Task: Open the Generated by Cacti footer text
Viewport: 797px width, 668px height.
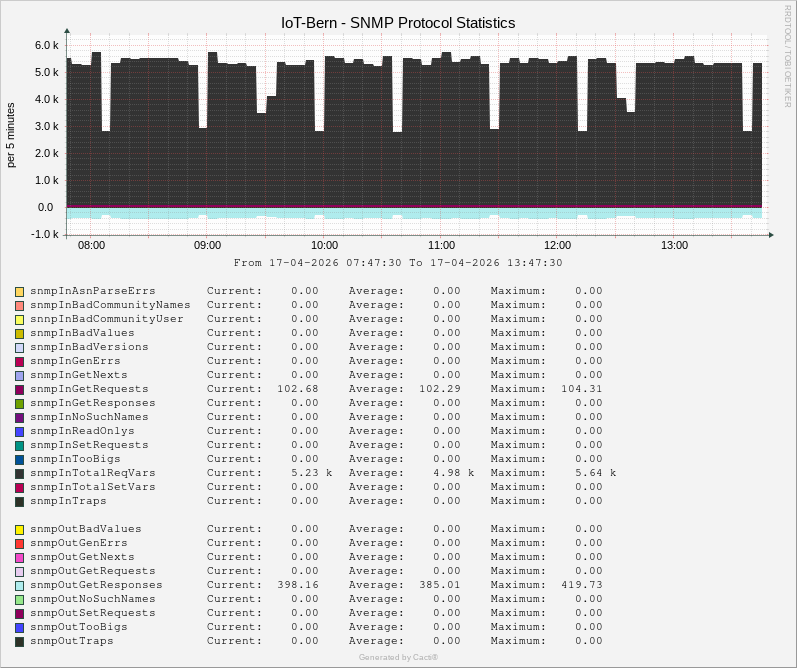Action: (x=398, y=657)
